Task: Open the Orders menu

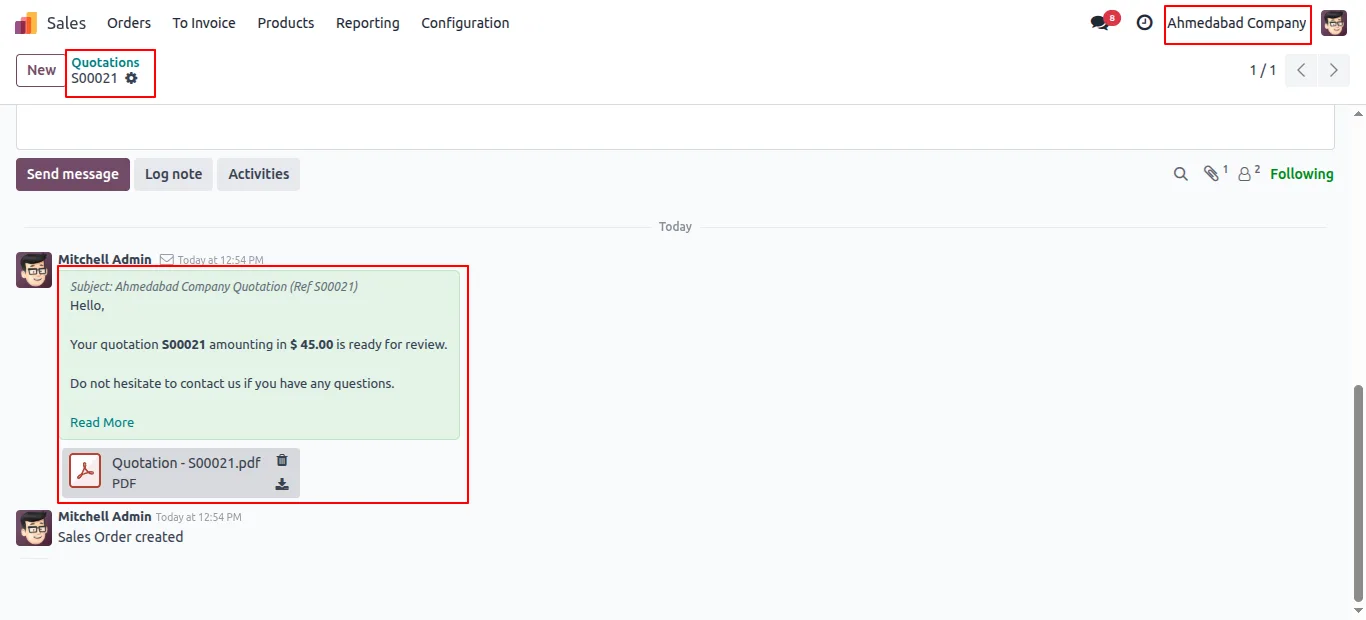Action: (129, 23)
